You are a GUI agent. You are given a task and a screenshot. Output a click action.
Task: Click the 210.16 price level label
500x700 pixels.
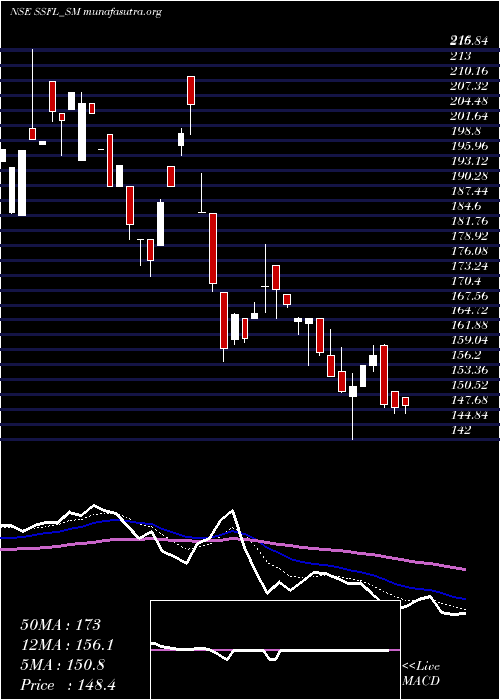pos(469,71)
